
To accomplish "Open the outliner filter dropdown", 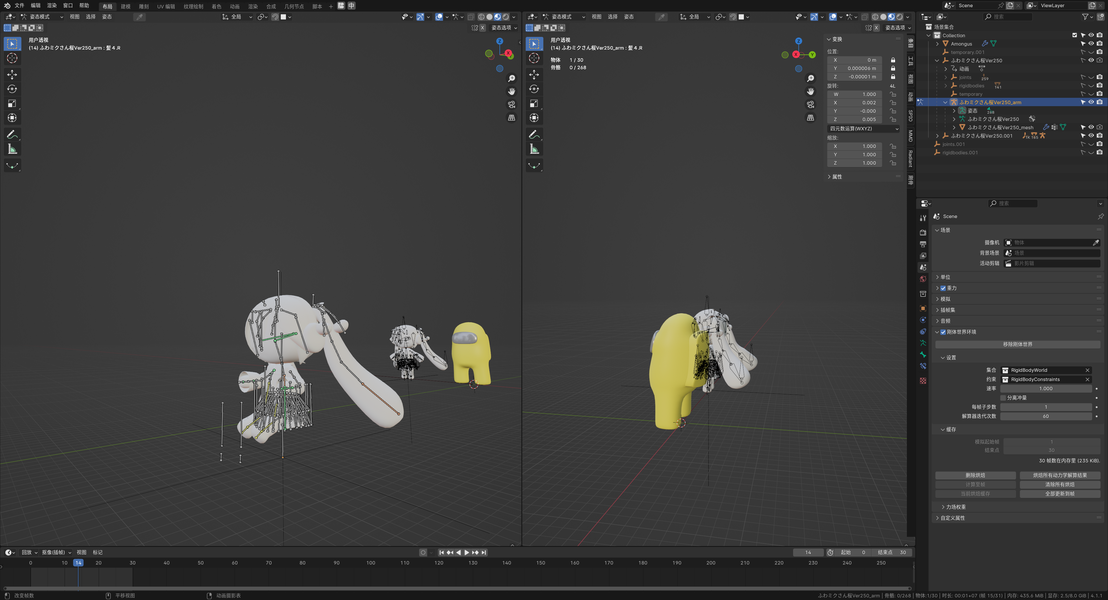I will [x=1088, y=17].
